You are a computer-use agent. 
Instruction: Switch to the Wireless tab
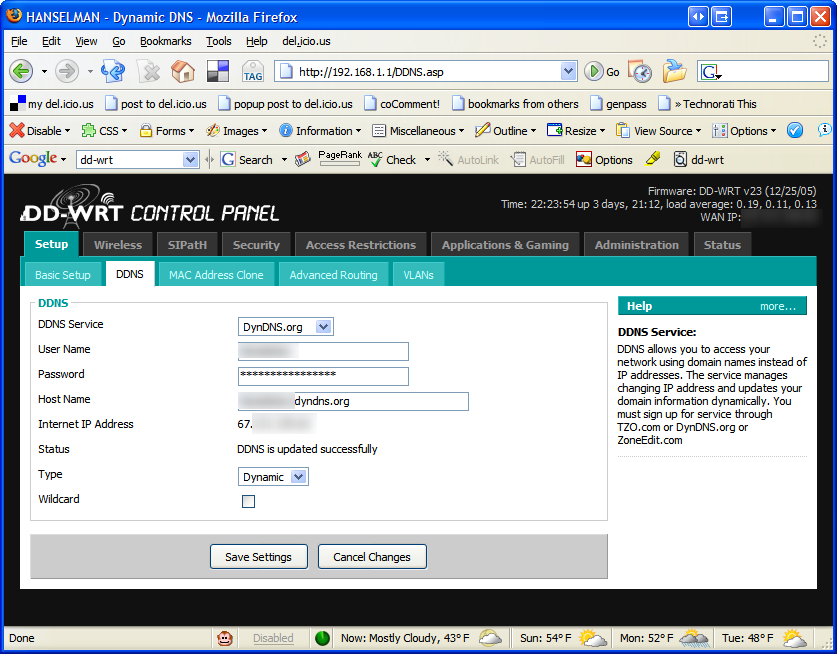click(118, 245)
